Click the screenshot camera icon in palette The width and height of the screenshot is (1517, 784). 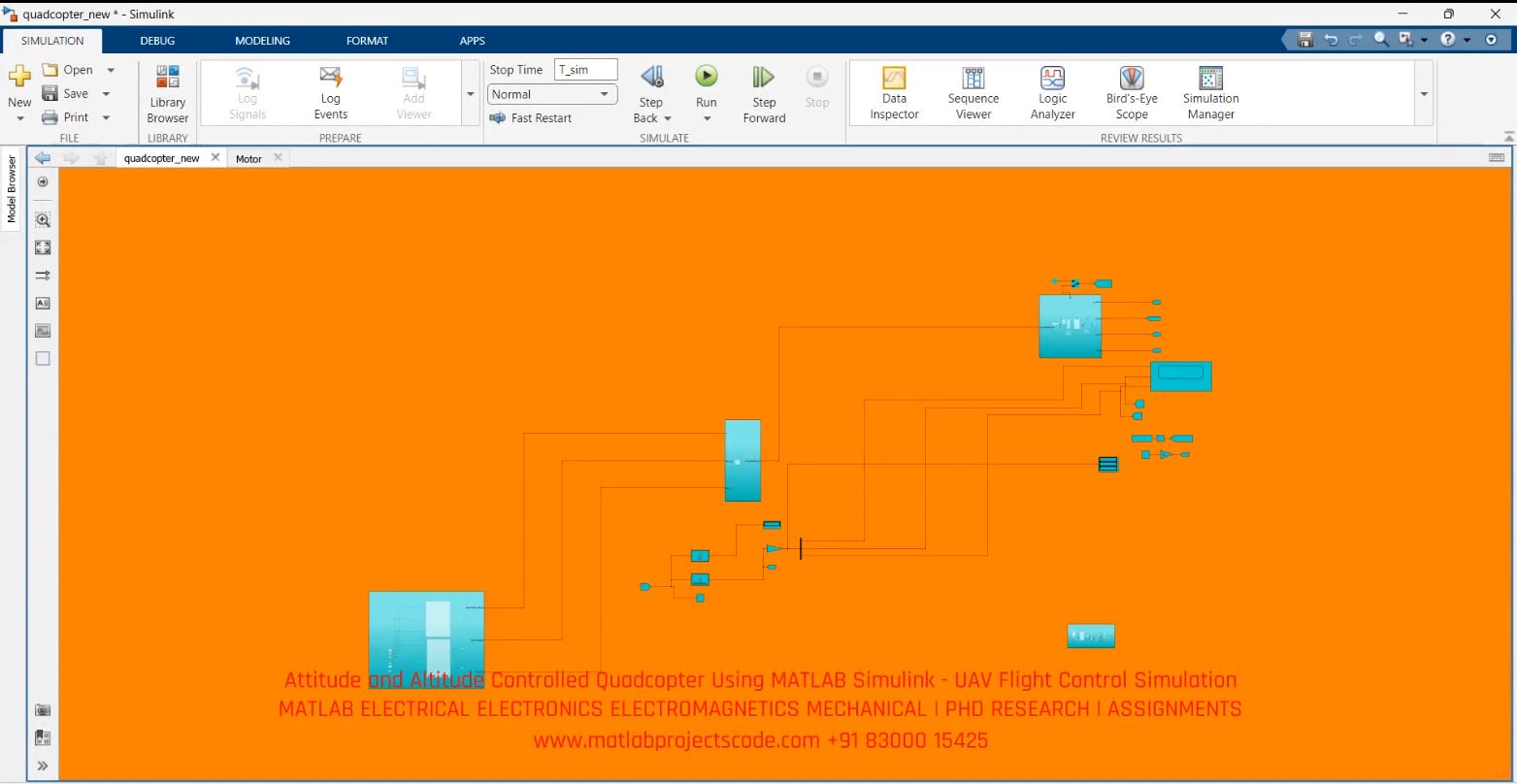pos(43,710)
